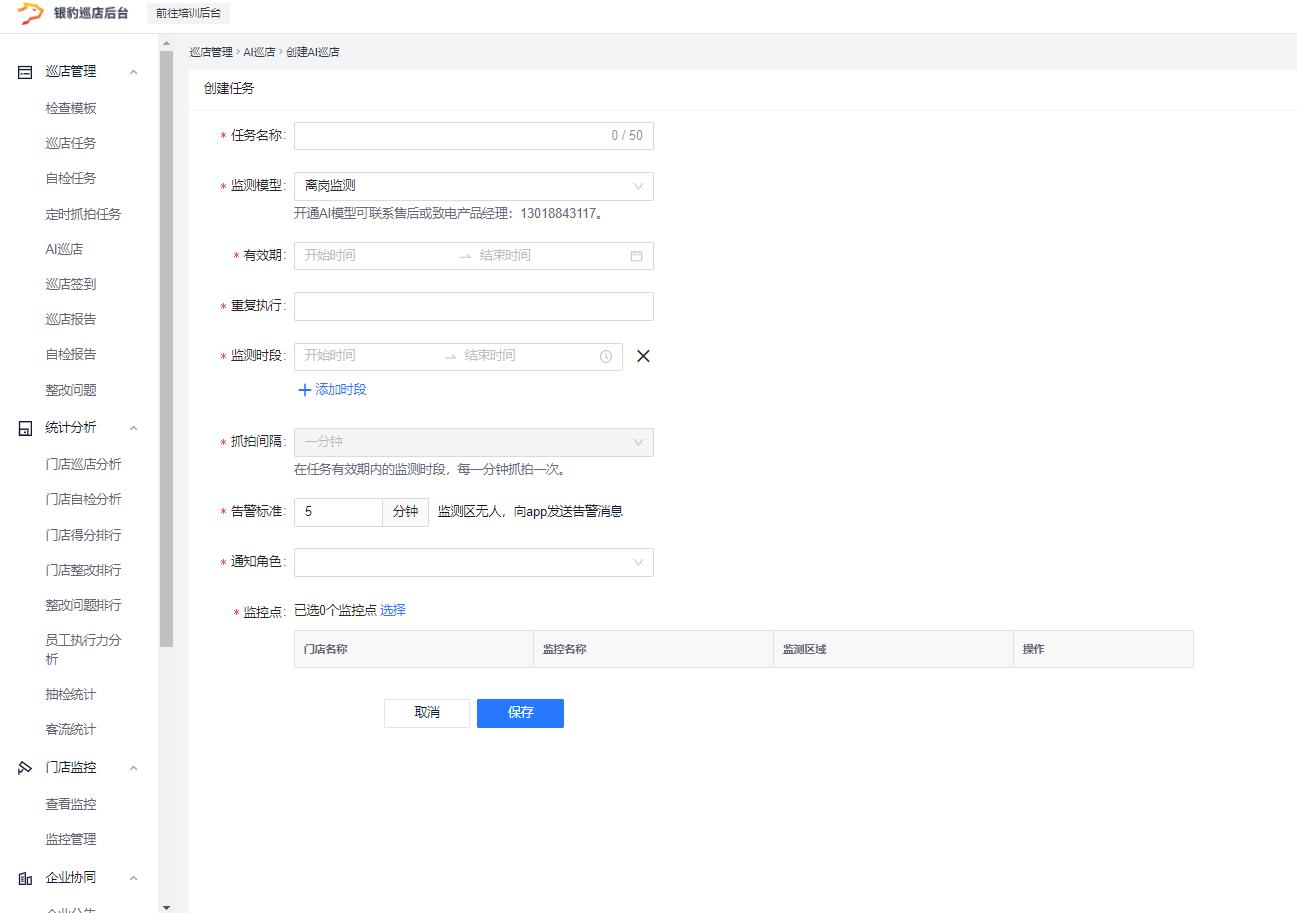Collapse the 门店监控 menu chevron

click(x=134, y=768)
